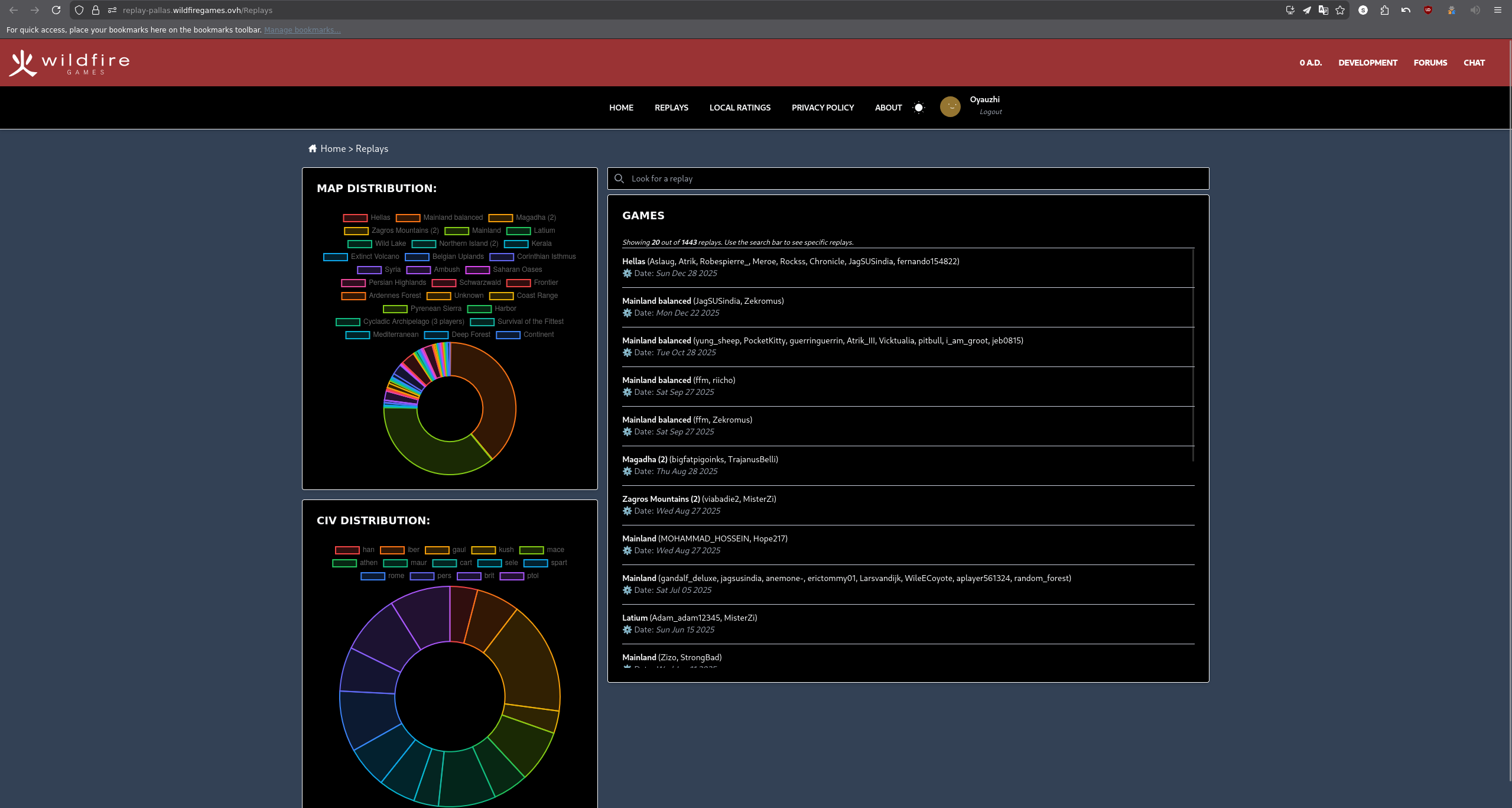Go to the REPLAYS nav item
The width and height of the screenshot is (1512, 808).
coord(671,108)
